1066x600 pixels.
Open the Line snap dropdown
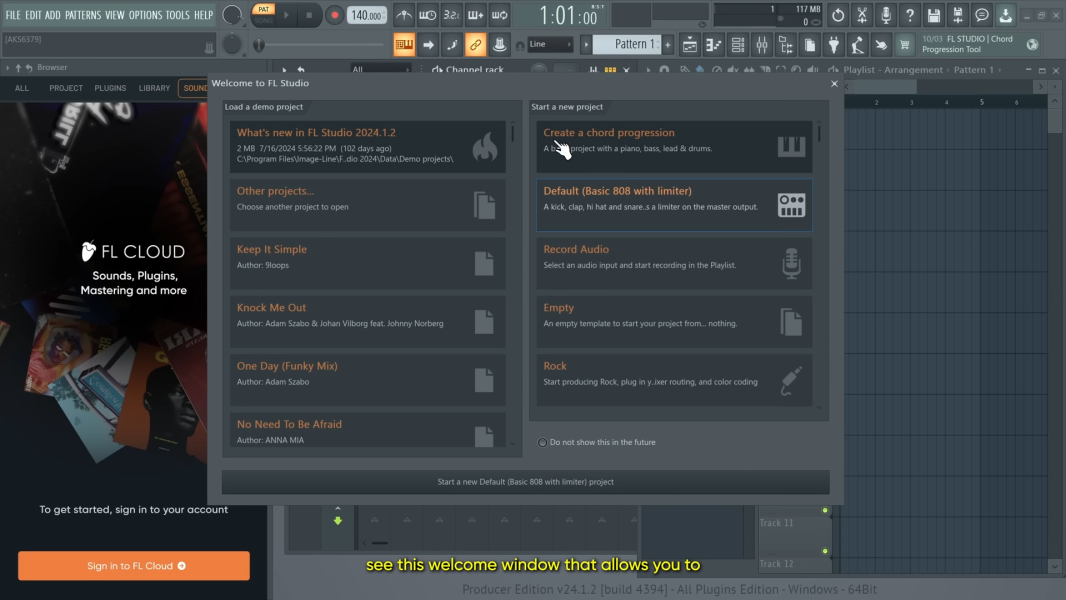pos(550,45)
